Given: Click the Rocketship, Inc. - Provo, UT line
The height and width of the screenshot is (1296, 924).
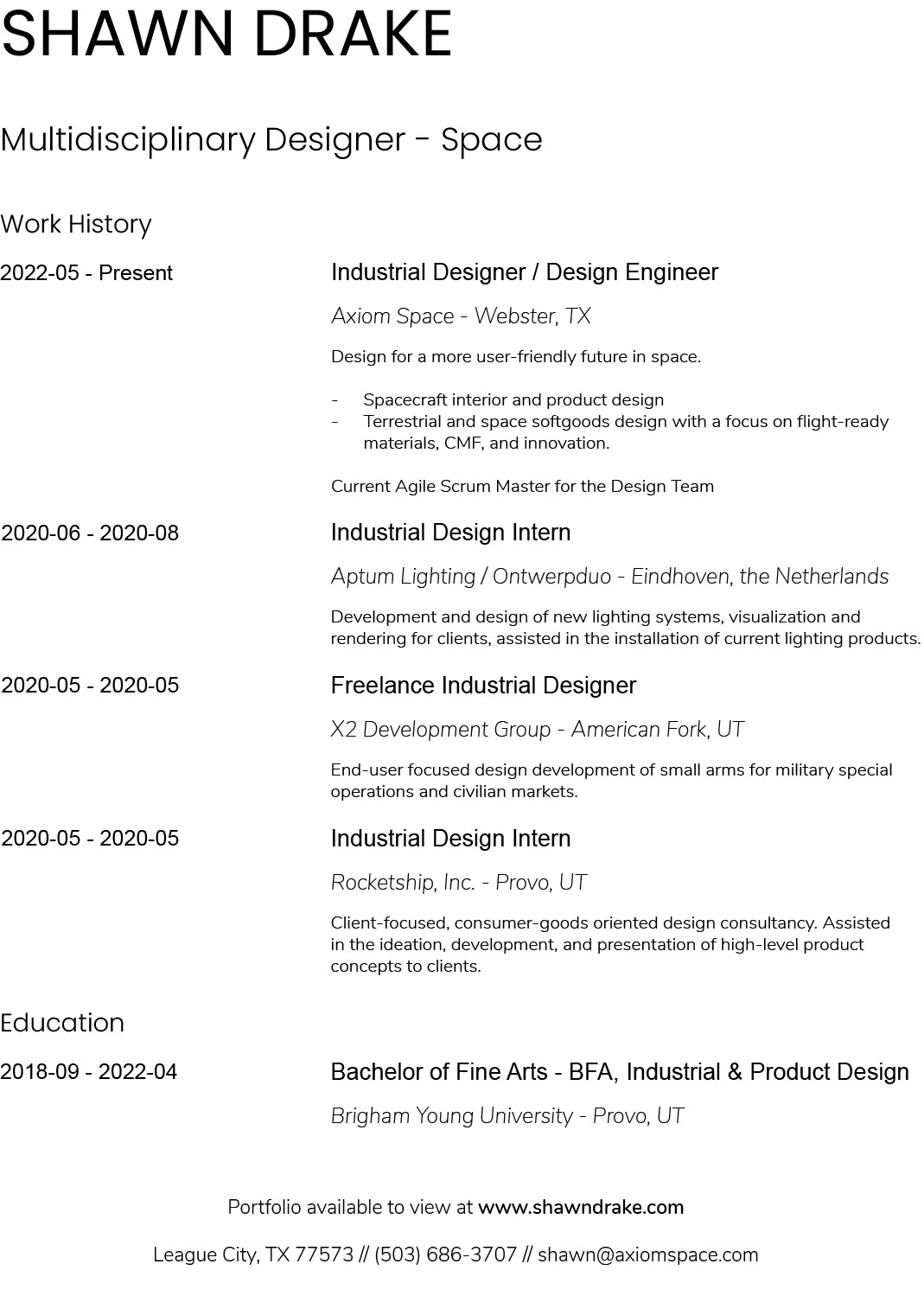Looking at the screenshot, I should pos(458,883).
